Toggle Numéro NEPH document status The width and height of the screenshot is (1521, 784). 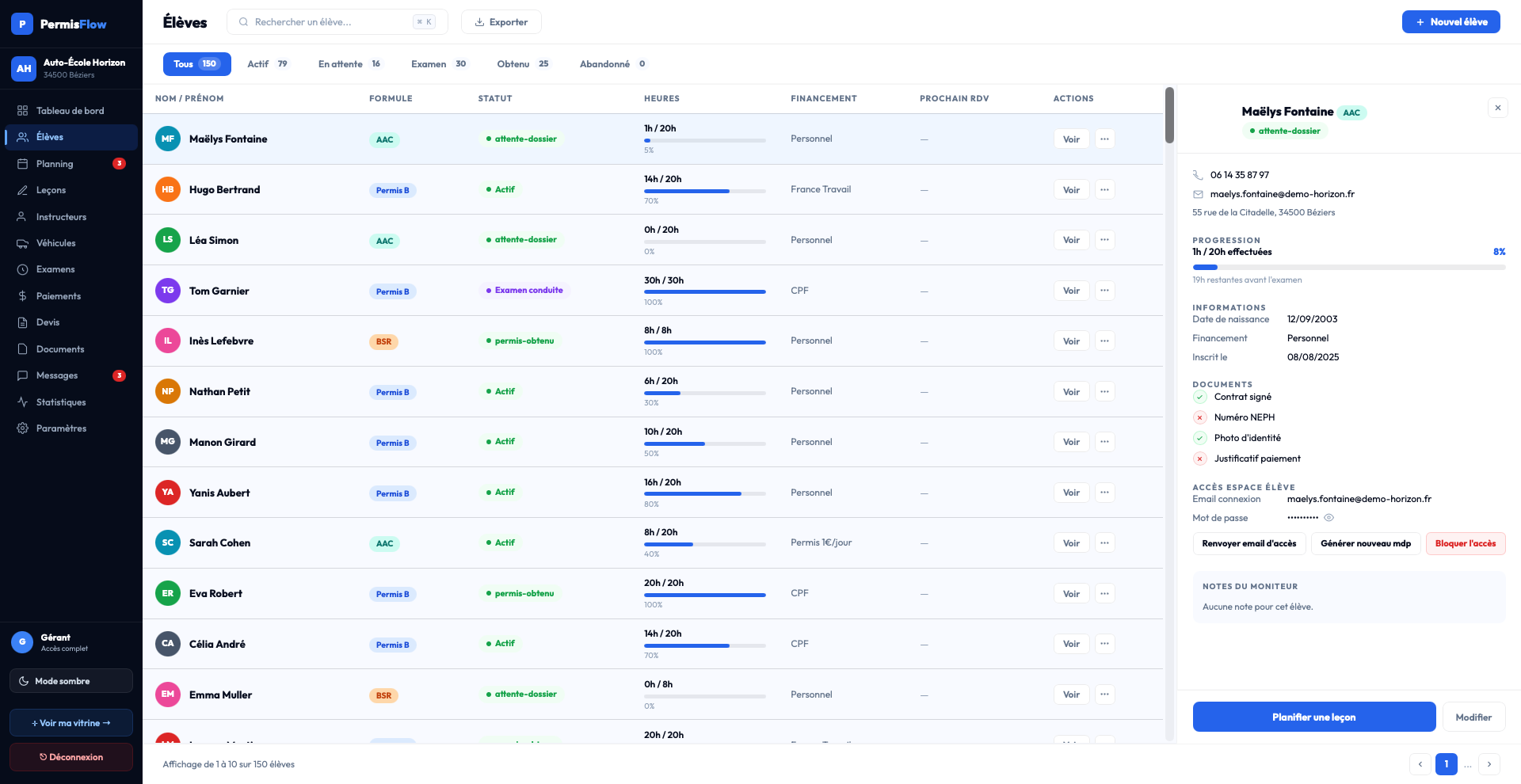tap(1199, 417)
